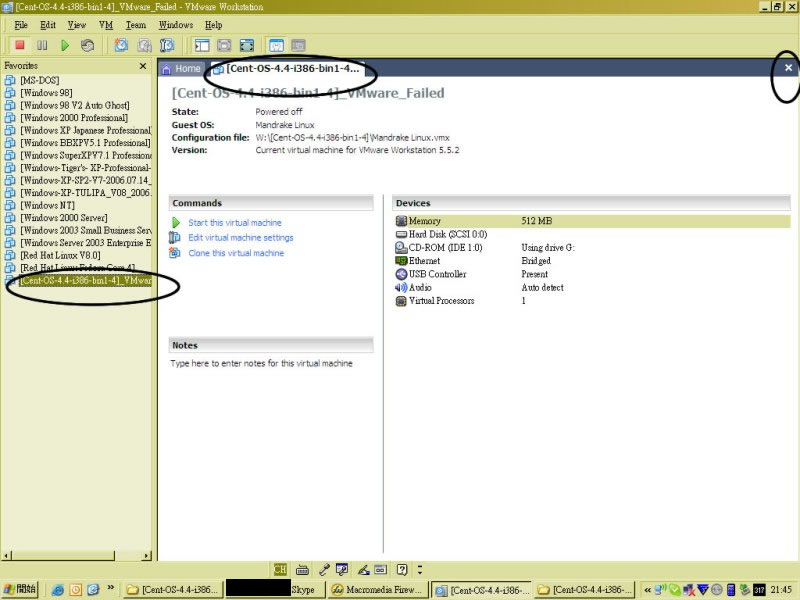Click the Edit virtual machine settings icon

(175, 237)
